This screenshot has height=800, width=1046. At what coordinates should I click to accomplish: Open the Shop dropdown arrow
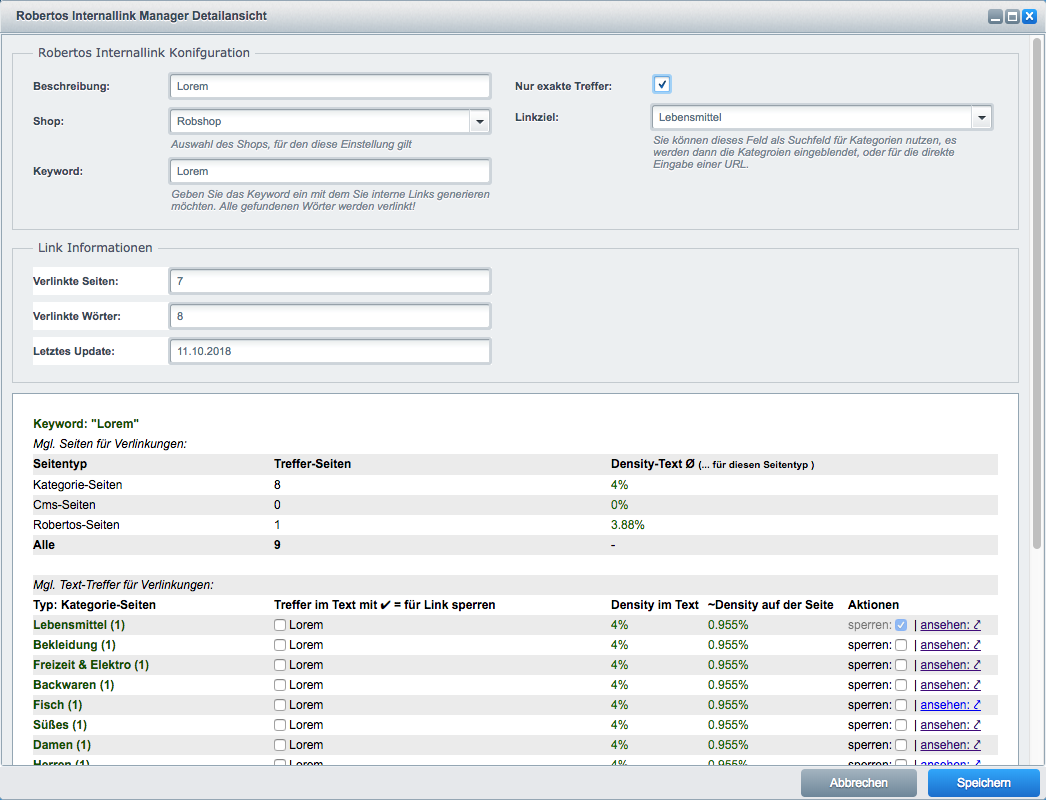click(x=480, y=121)
